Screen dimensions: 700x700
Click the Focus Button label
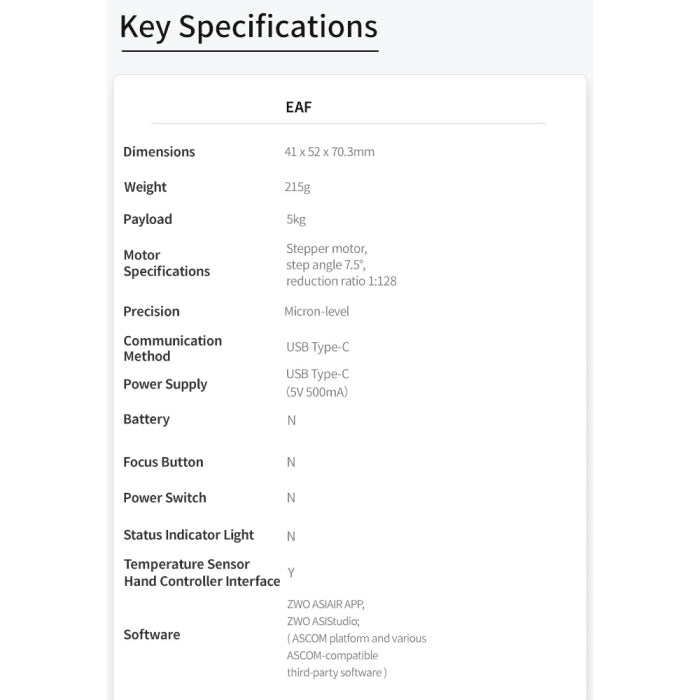[x=163, y=462]
